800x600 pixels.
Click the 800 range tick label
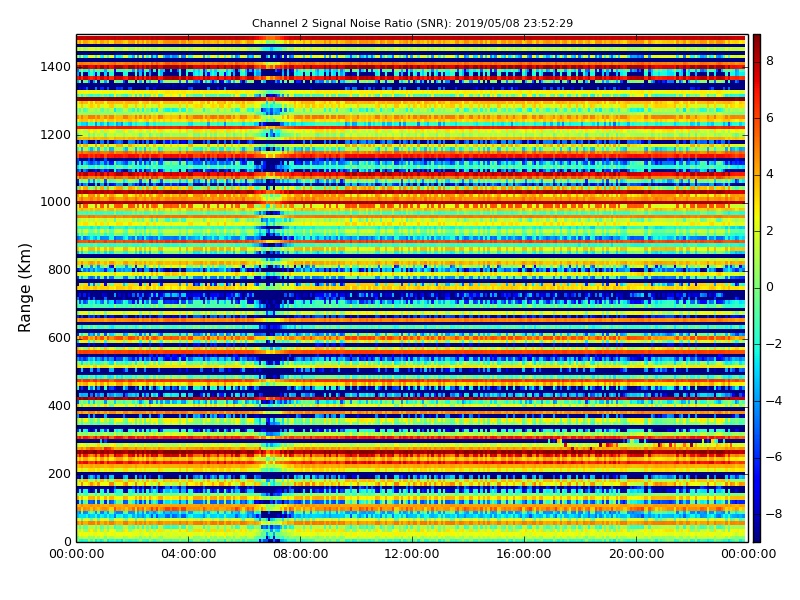click(x=60, y=270)
